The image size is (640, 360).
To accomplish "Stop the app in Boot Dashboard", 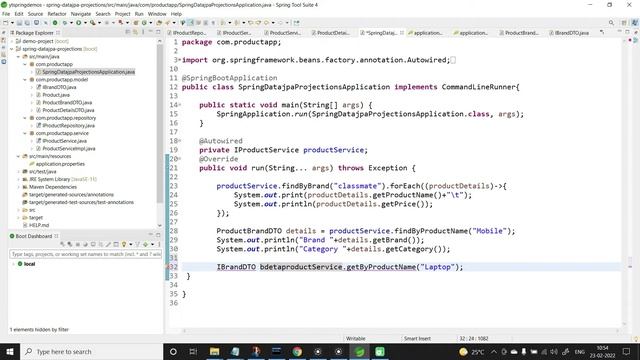I will [x=78, y=244].
